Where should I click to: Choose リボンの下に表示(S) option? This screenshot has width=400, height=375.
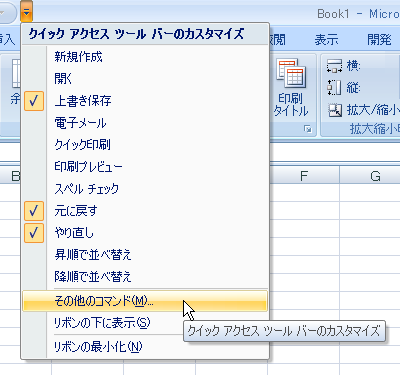(x=145, y=323)
